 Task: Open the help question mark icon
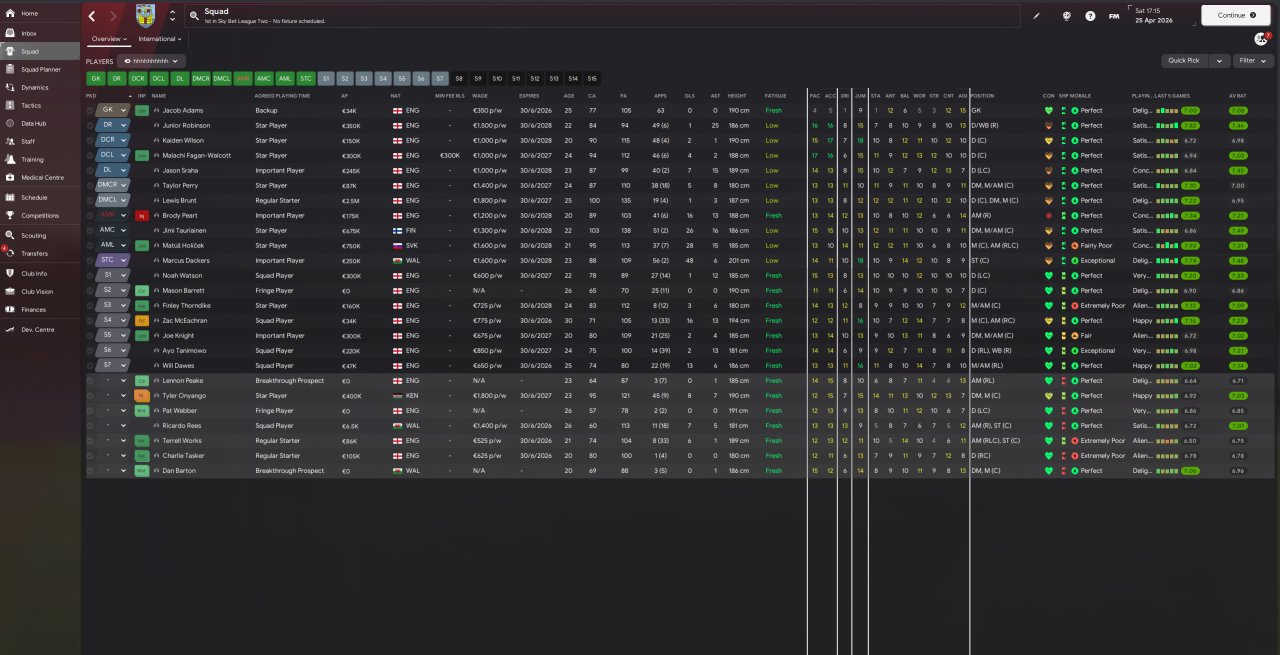(x=1090, y=16)
